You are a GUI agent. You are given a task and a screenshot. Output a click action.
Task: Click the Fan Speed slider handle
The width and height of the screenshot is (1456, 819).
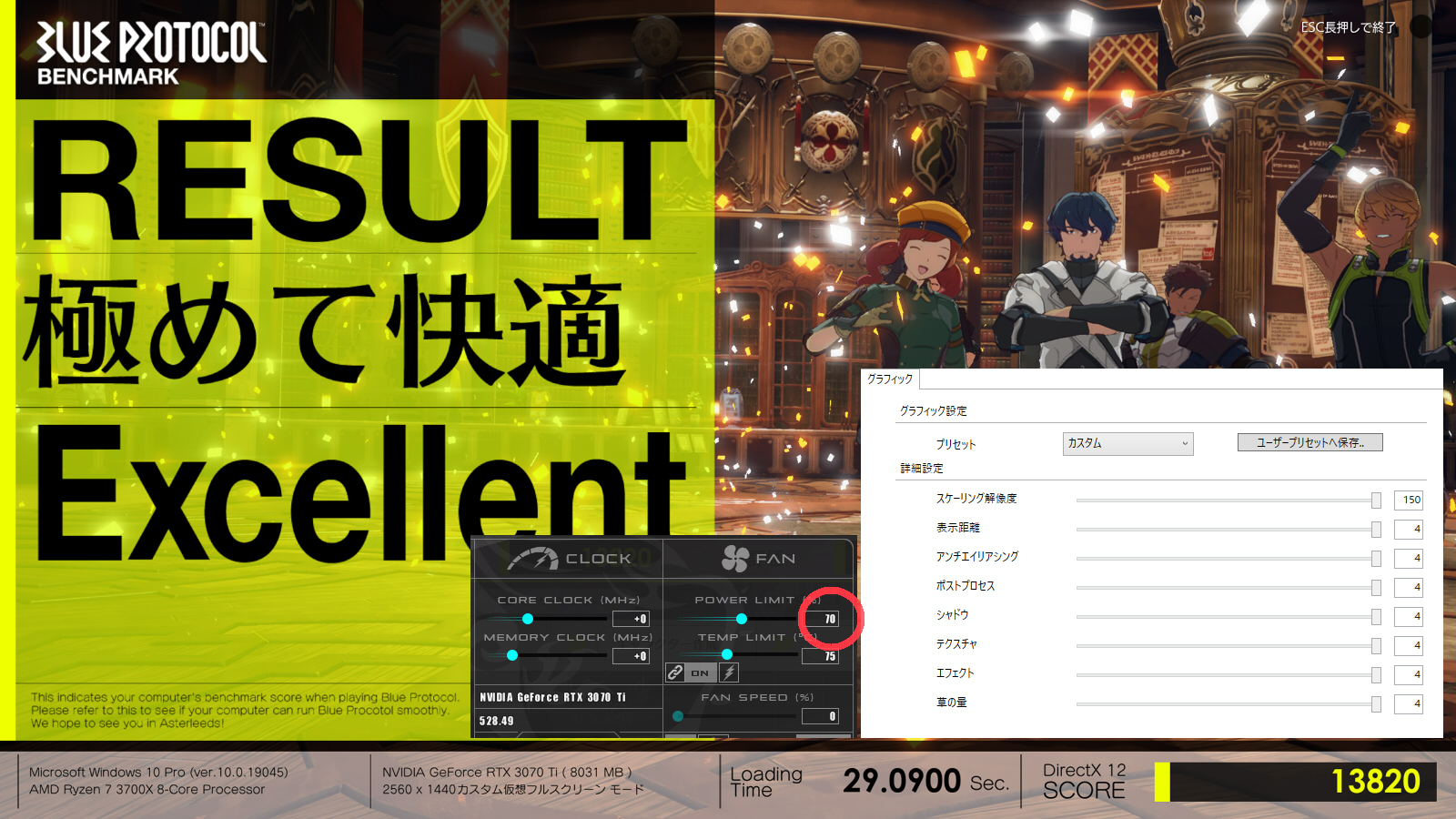click(678, 716)
